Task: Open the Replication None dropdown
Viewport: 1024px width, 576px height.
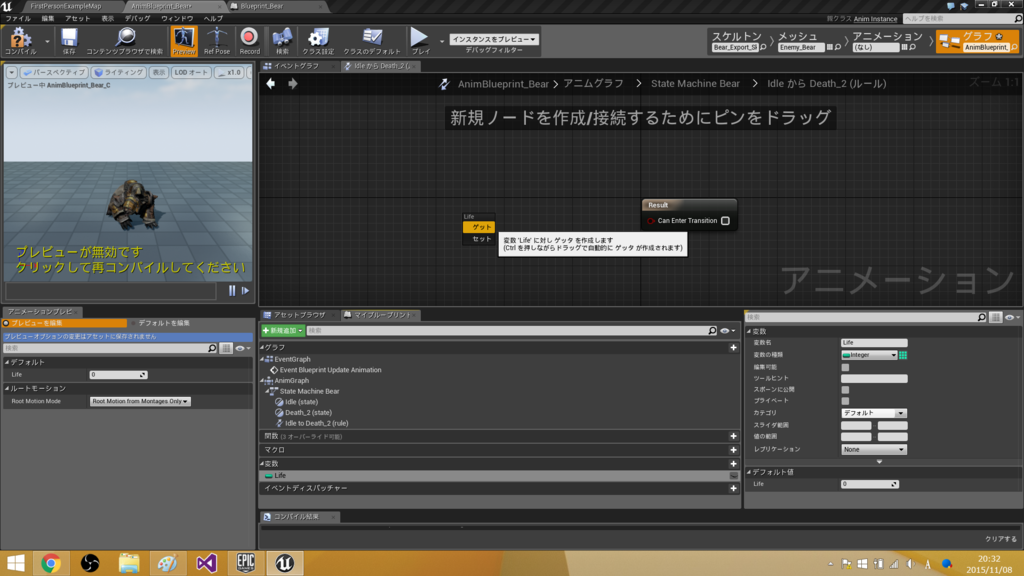Action: pyautogui.click(x=873, y=449)
